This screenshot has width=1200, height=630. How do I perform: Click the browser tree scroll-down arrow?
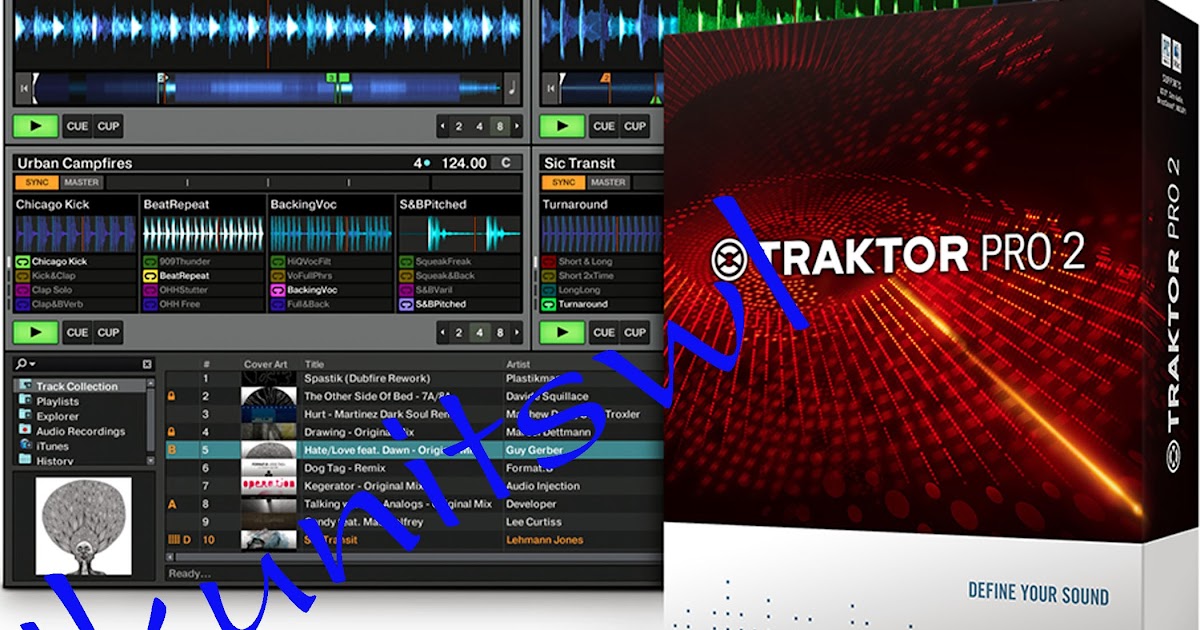point(151,460)
